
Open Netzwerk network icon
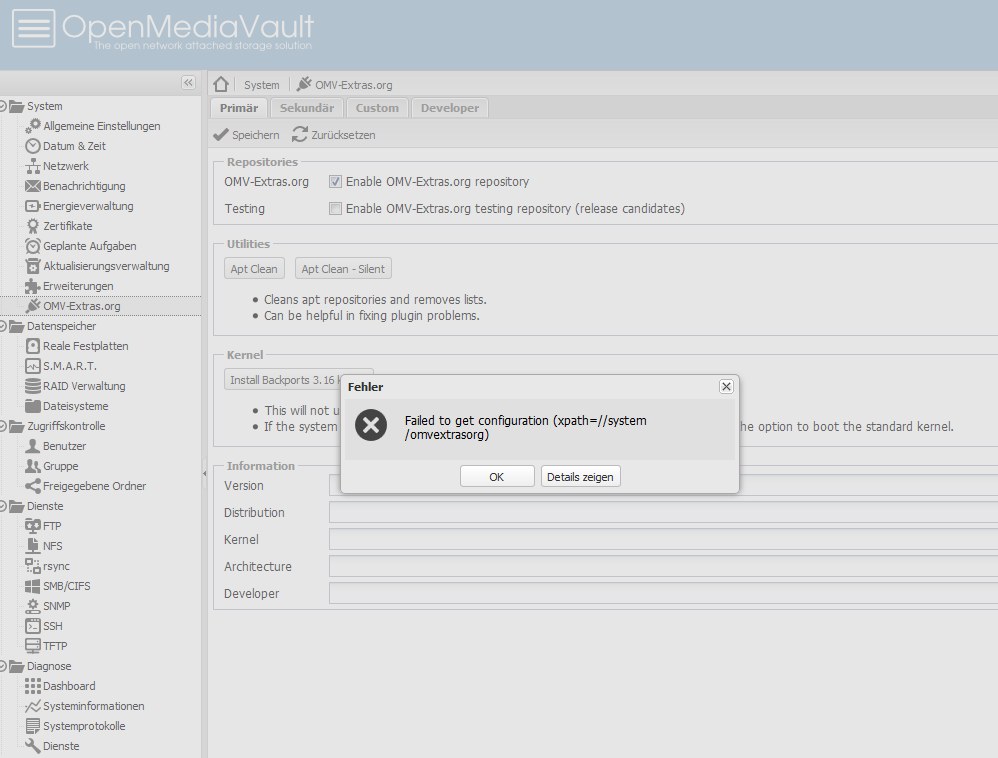click(x=32, y=166)
